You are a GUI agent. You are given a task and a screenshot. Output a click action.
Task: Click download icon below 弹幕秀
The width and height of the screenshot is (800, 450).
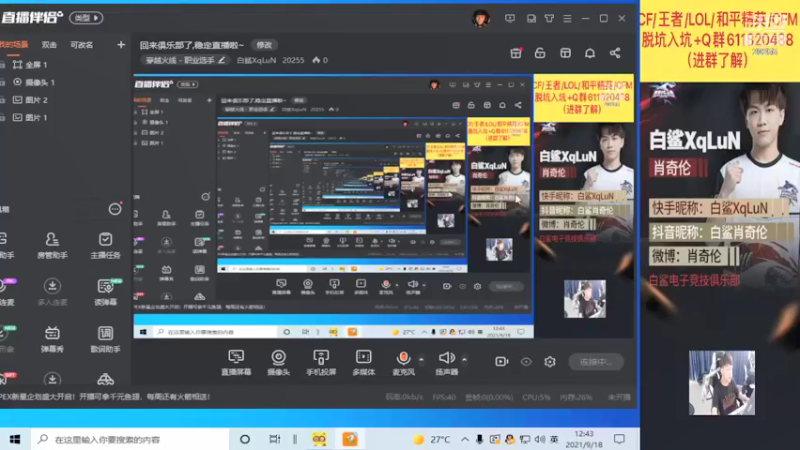pyautogui.click(x=52, y=379)
